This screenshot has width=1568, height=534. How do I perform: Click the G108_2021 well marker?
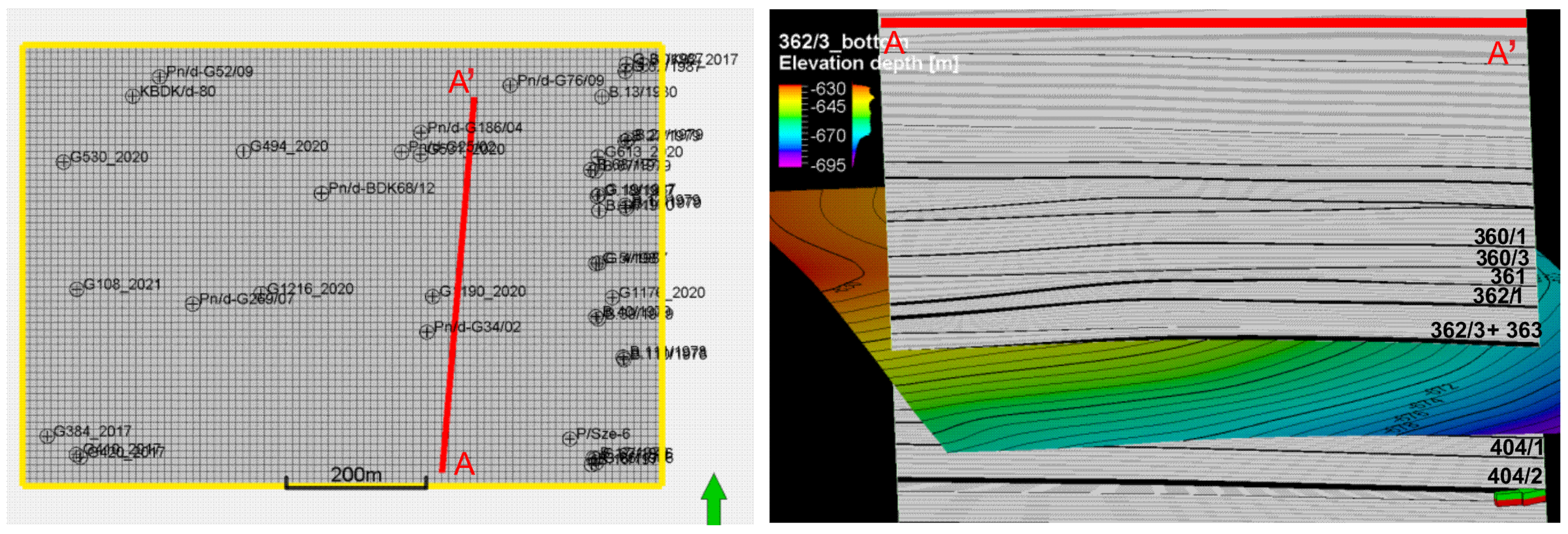[x=77, y=289]
